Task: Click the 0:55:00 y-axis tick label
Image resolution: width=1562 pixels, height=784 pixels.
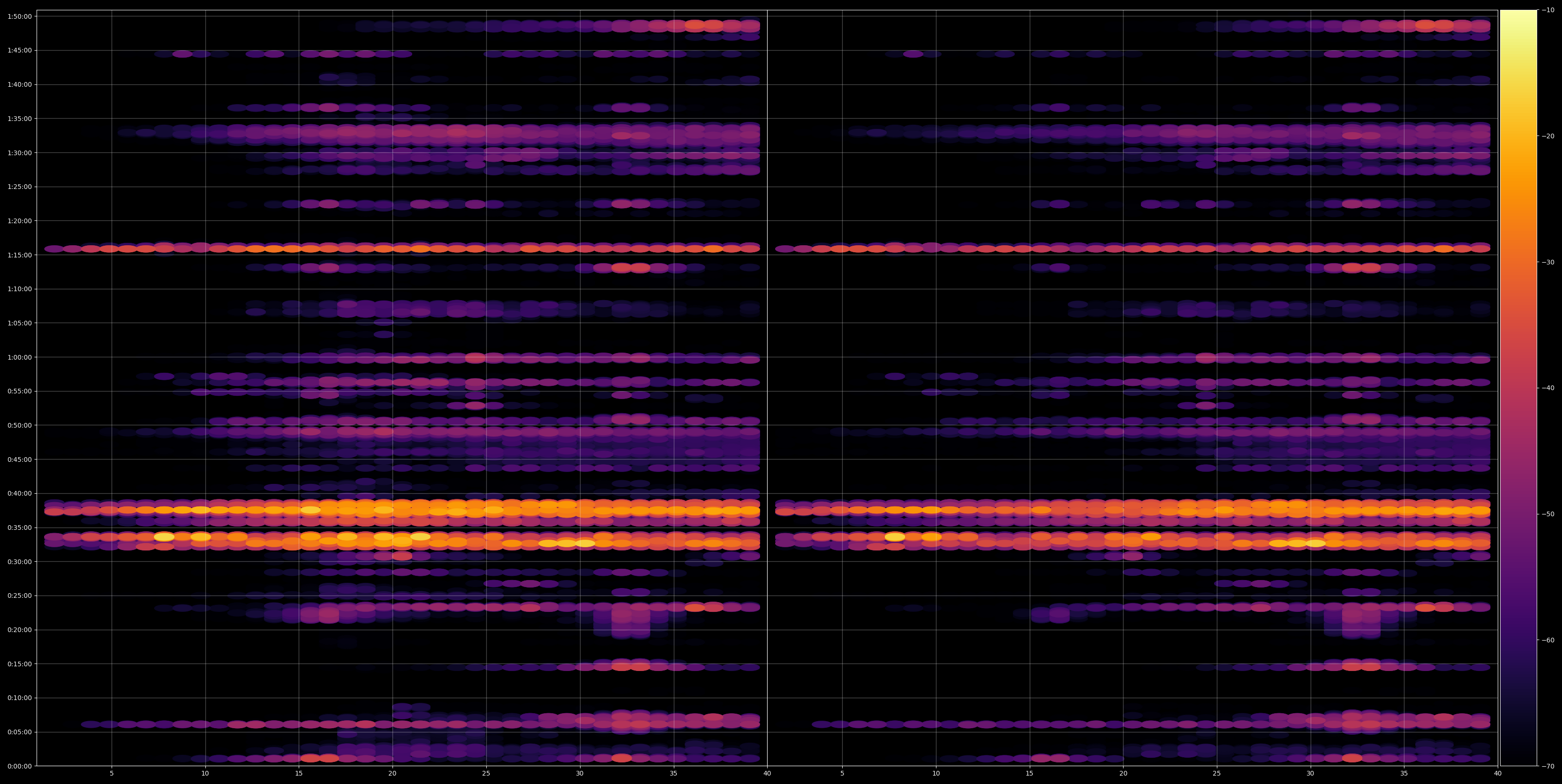Action: [x=19, y=391]
